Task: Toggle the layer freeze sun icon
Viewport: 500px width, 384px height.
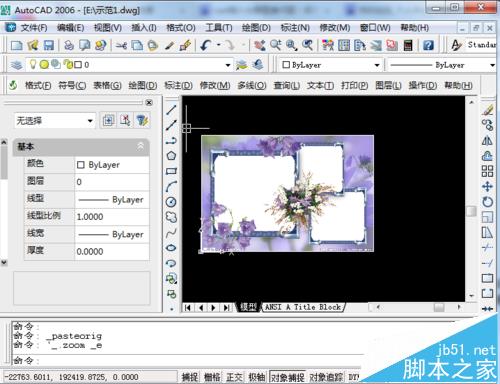Action: coord(44,65)
